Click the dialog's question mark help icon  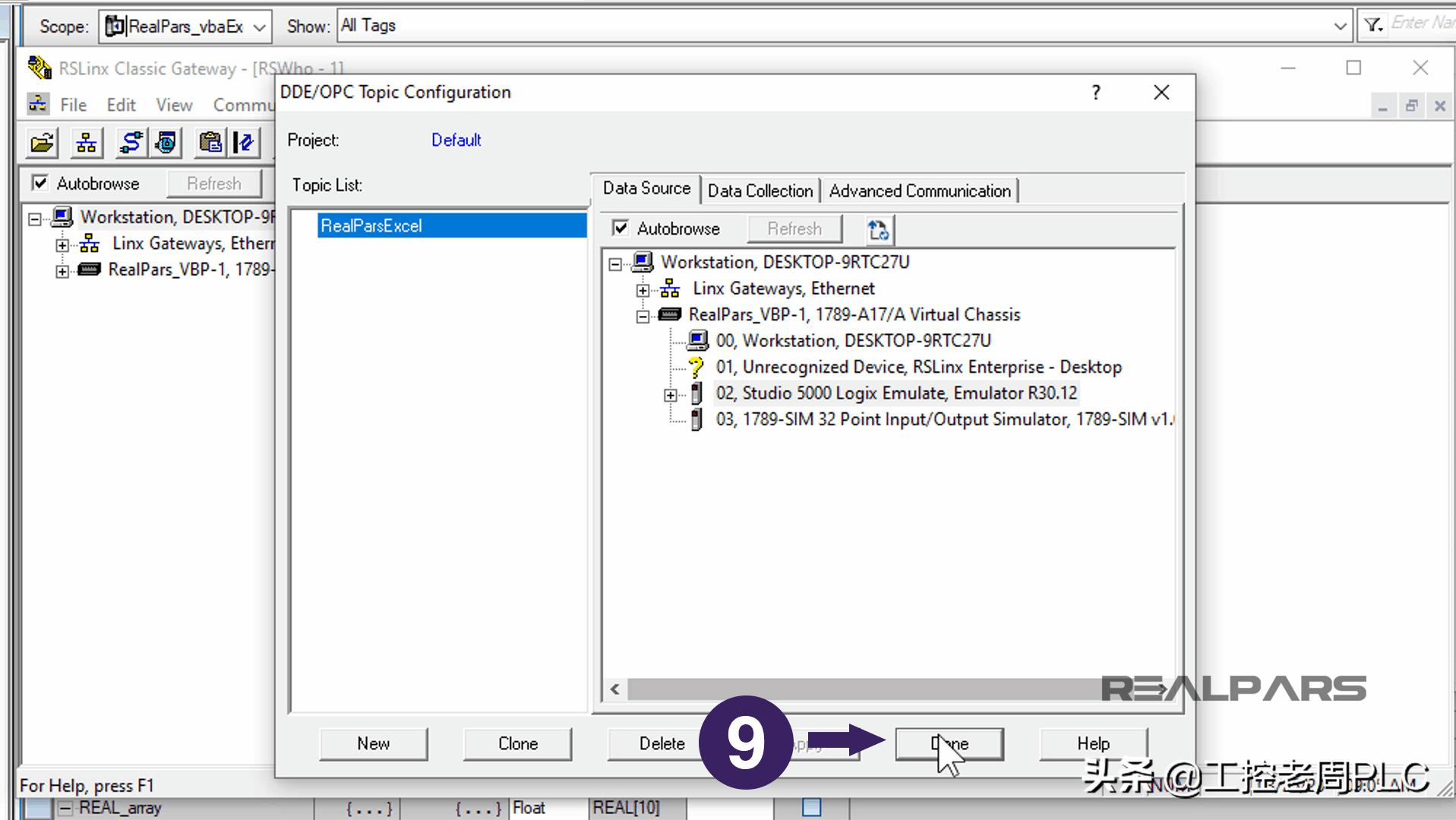pyautogui.click(x=1095, y=93)
